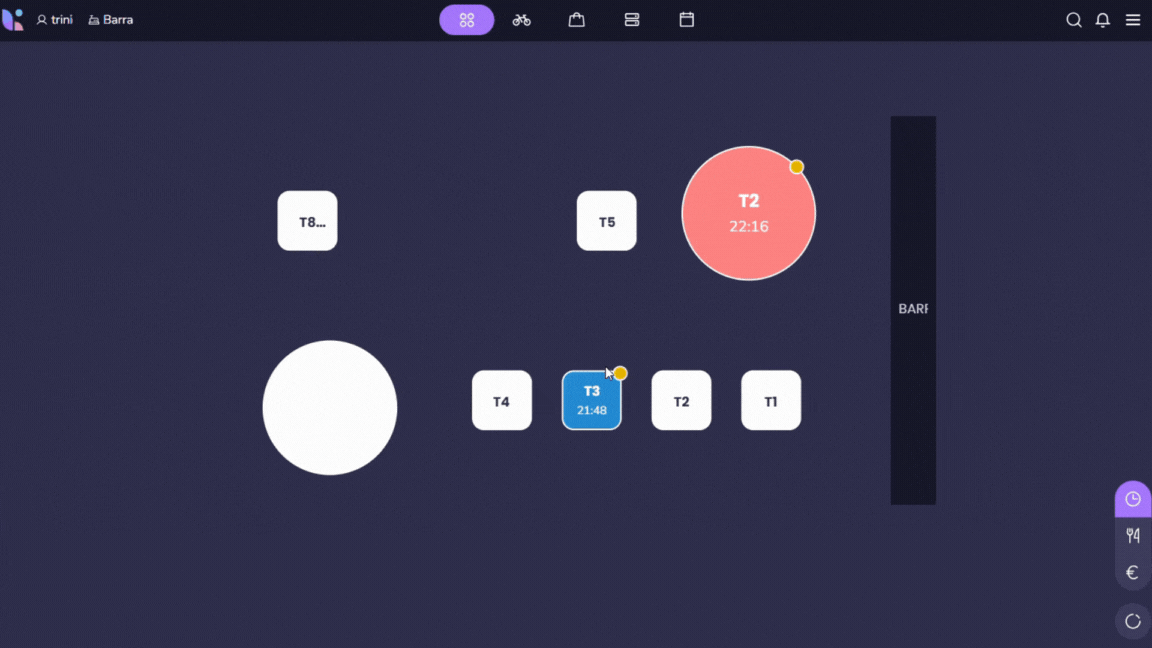Image resolution: width=1152 pixels, height=648 pixels.
Task: Select the clock time display mode
Action: click(x=1133, y=500)
